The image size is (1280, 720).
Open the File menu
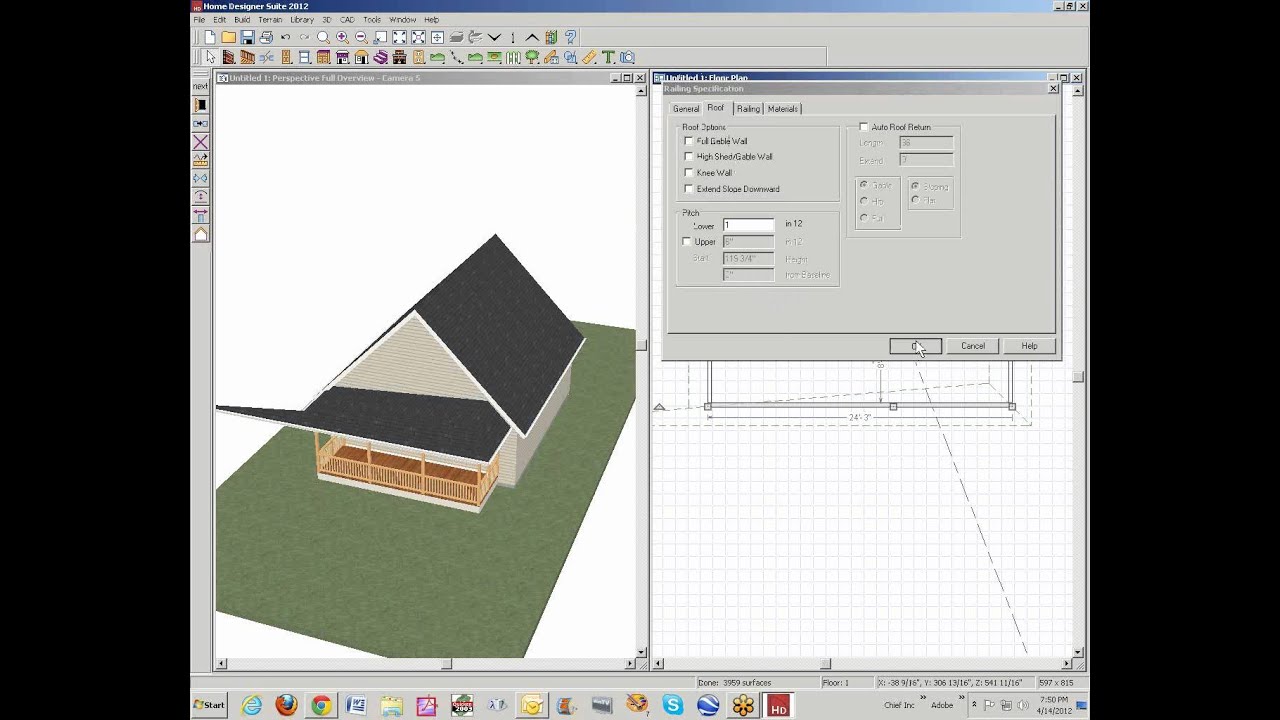199,19
